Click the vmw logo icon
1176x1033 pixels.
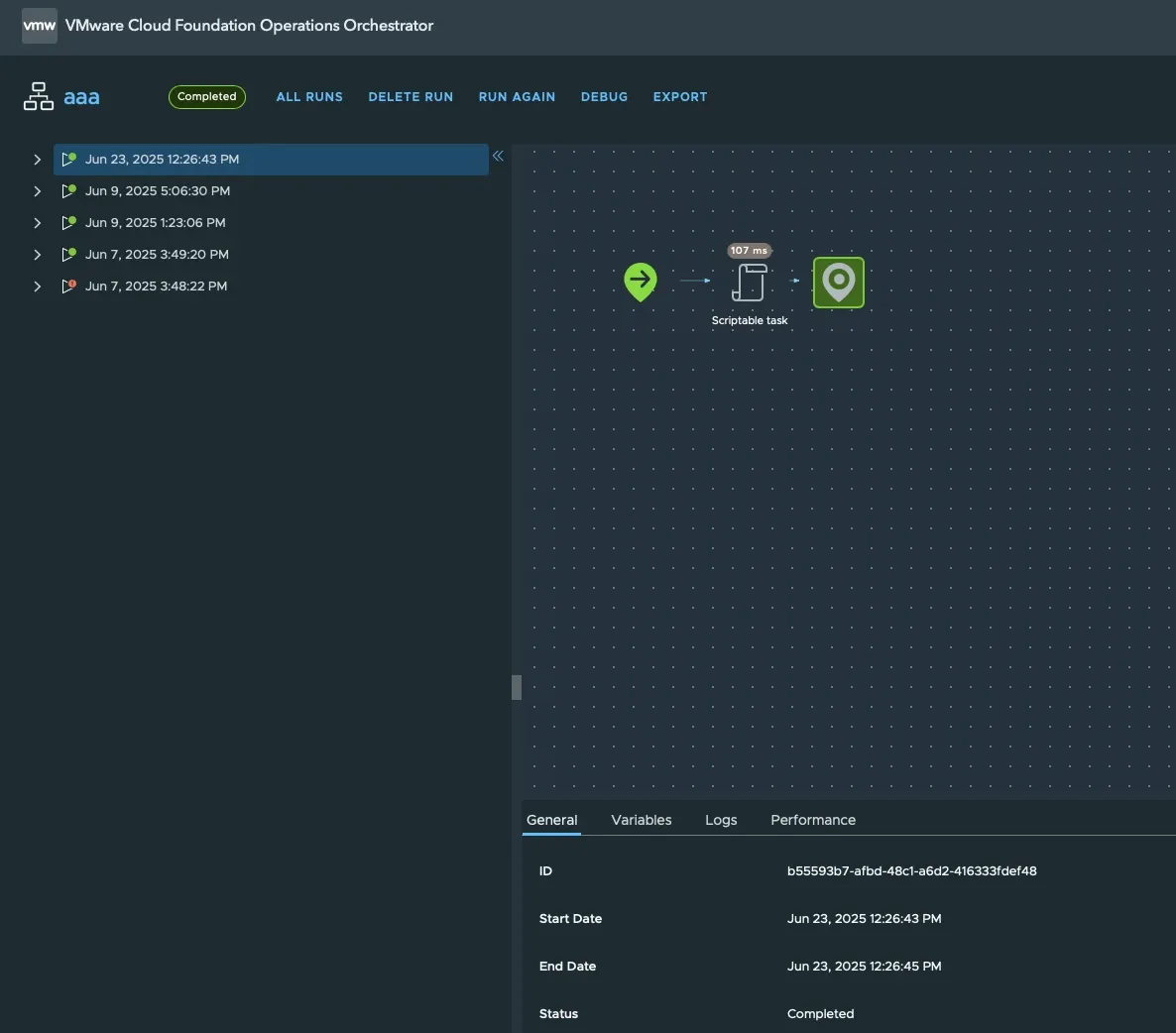pyautogui.click(x=40, y=26)
